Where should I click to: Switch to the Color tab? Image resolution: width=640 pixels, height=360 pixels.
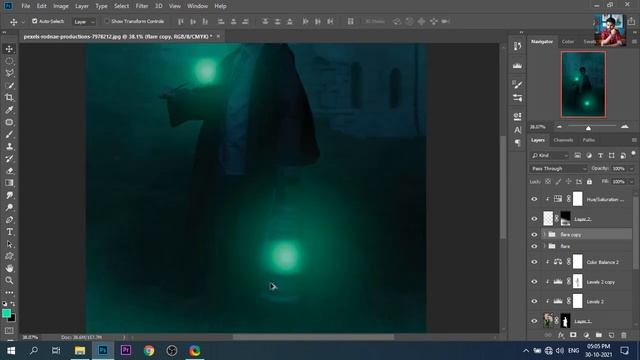[x=568, y=42]
